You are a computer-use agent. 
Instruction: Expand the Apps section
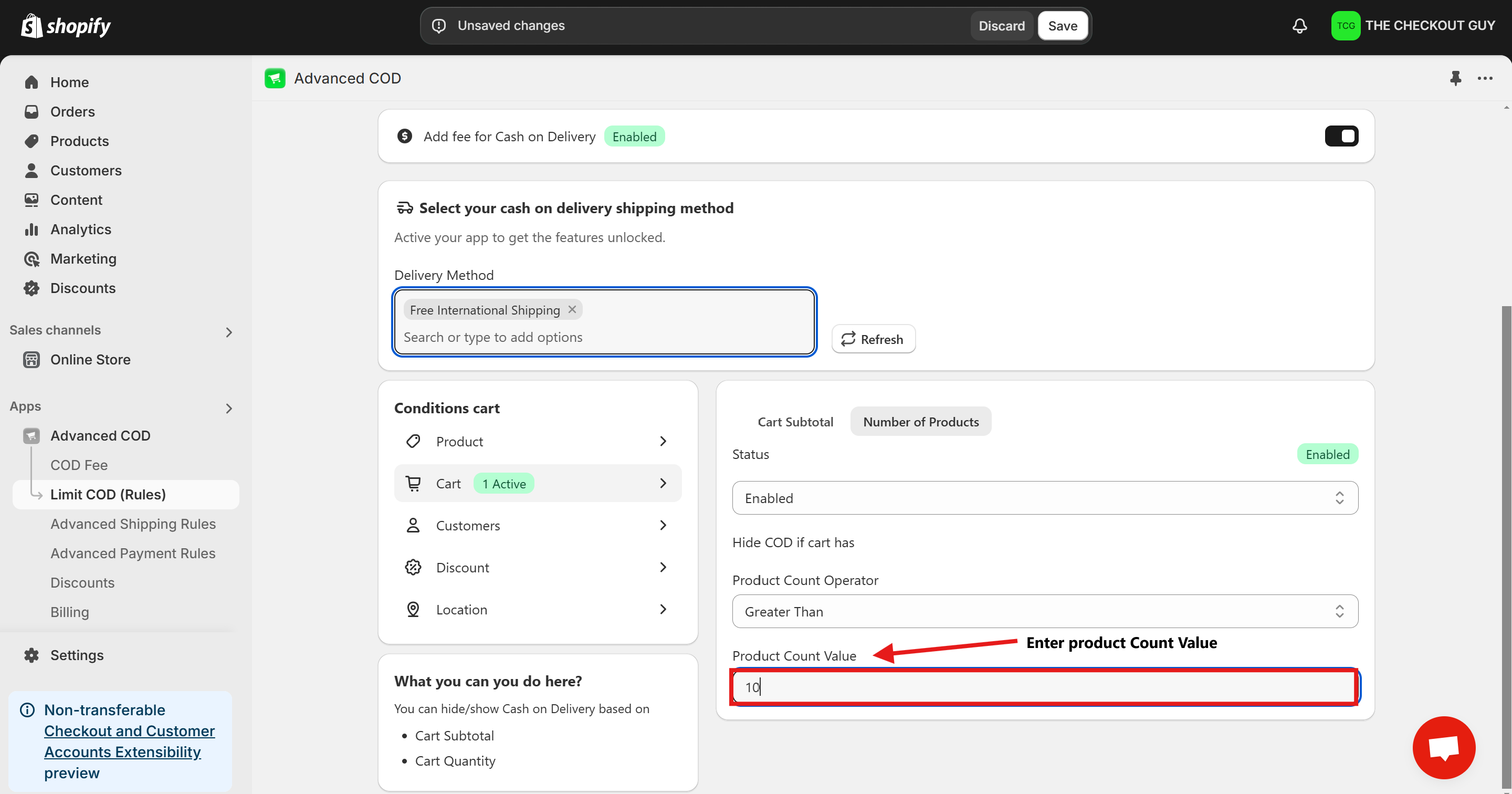click(229, 408)
